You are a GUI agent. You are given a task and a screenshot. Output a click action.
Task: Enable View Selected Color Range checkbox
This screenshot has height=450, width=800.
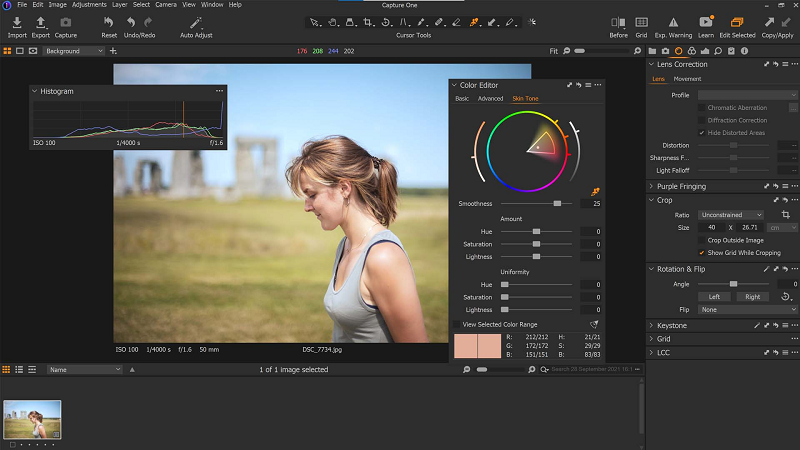(456, 324)
